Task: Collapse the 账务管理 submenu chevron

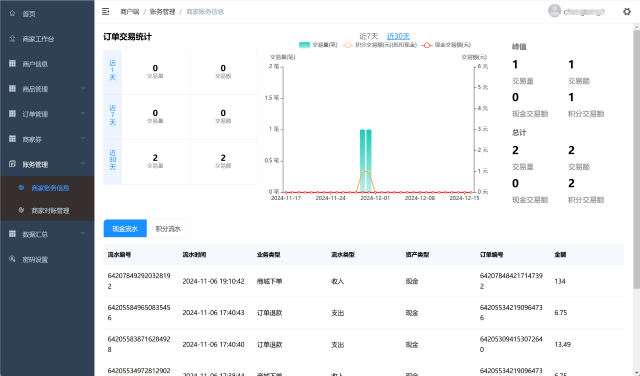Action: pos(83,164)
